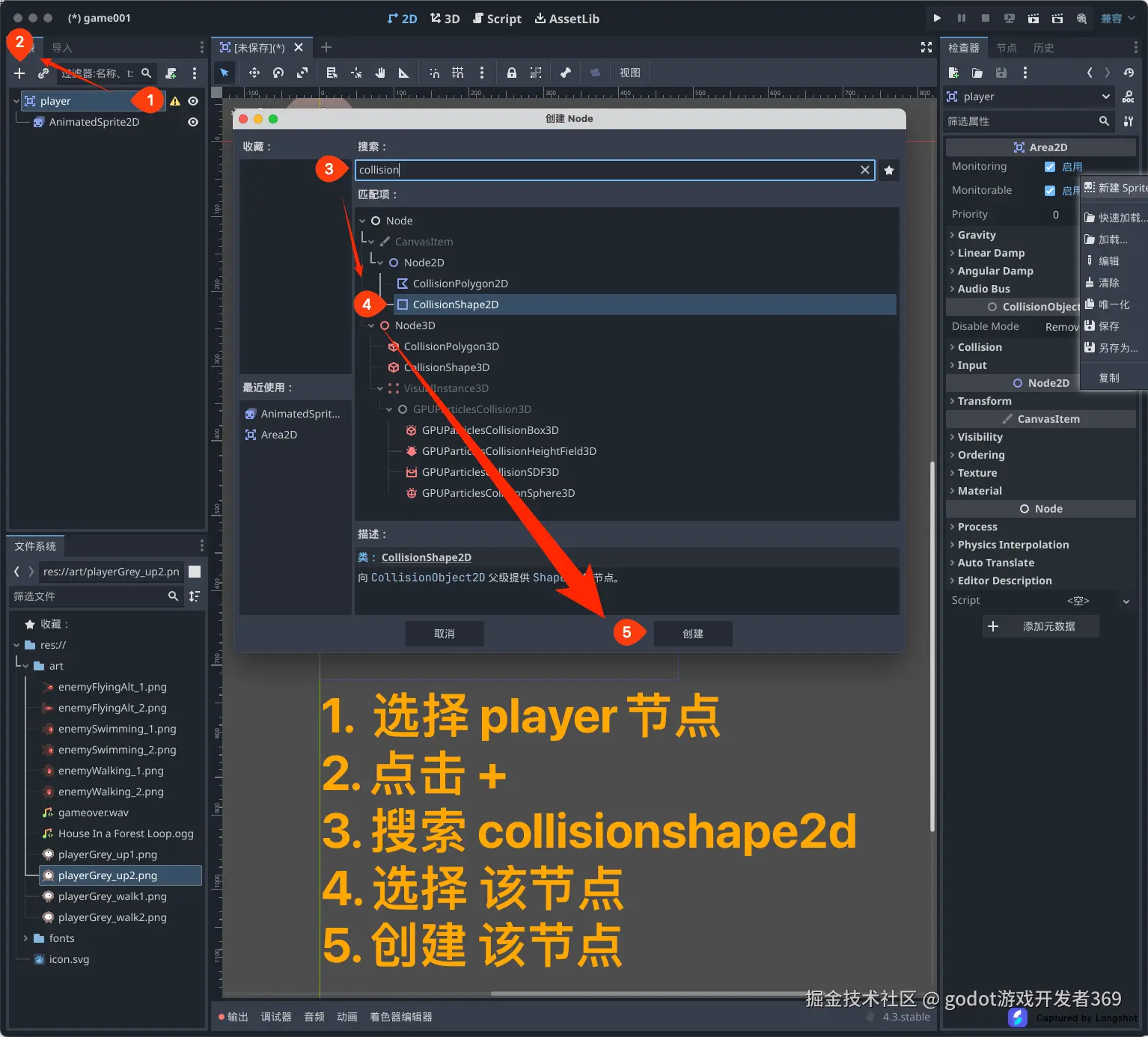Switch to the 节点 tab in Inspector dock
This screenshot has width=1148, height=1037.
[1007, 48]
